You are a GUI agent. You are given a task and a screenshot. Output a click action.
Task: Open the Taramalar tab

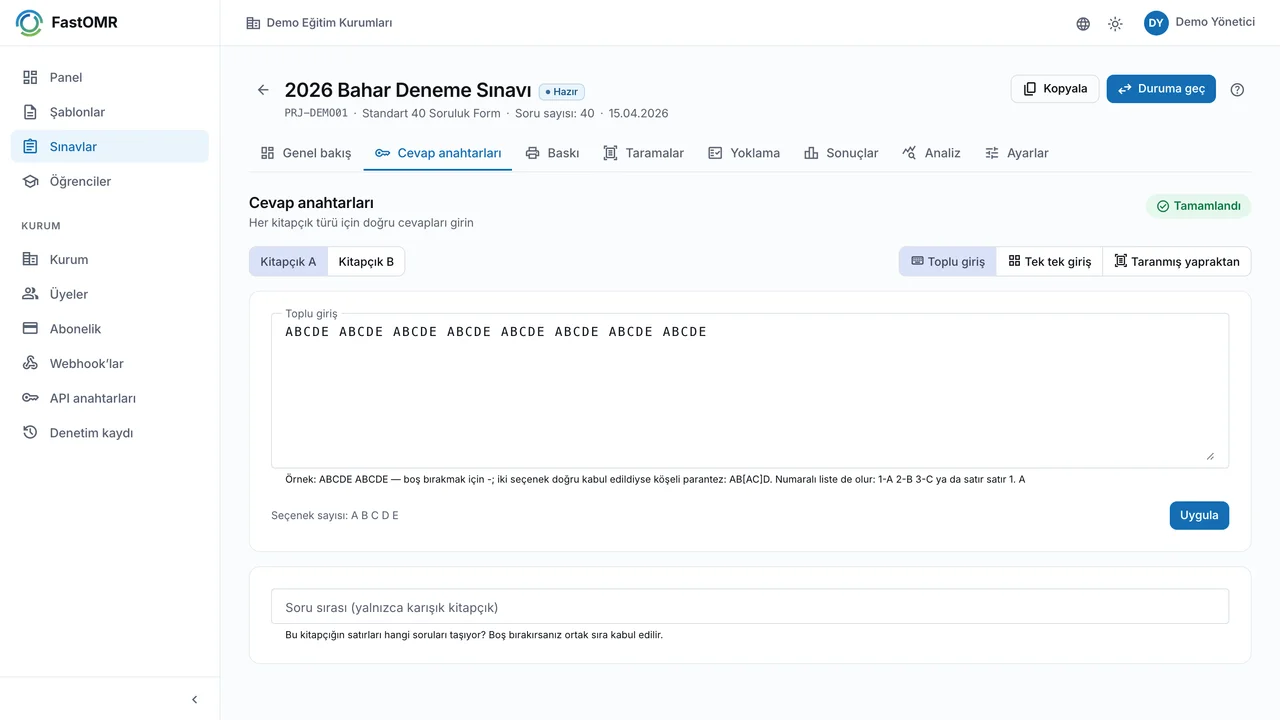coord(643,153)
